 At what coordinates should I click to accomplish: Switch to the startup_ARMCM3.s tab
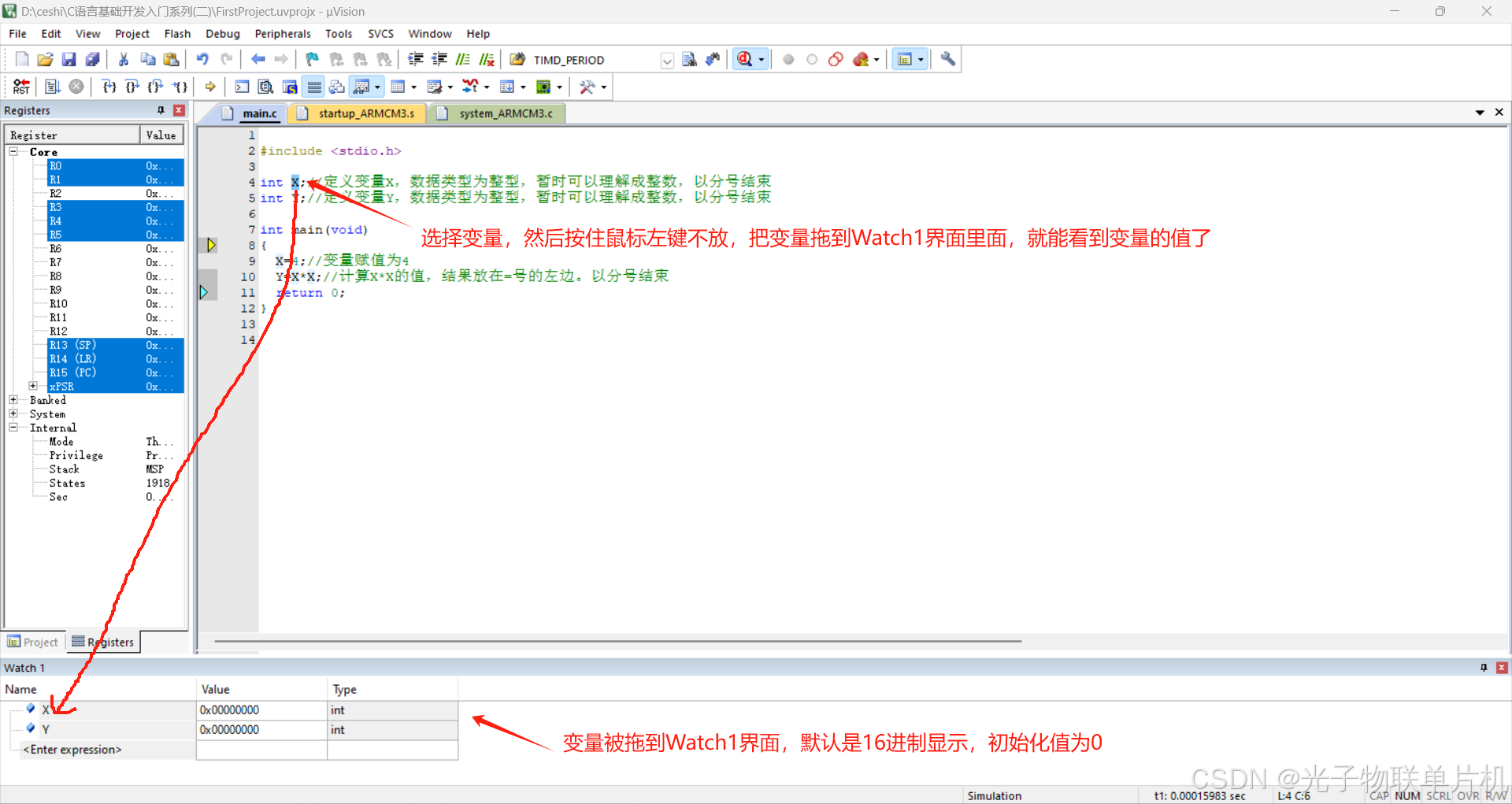coord(358,113)
